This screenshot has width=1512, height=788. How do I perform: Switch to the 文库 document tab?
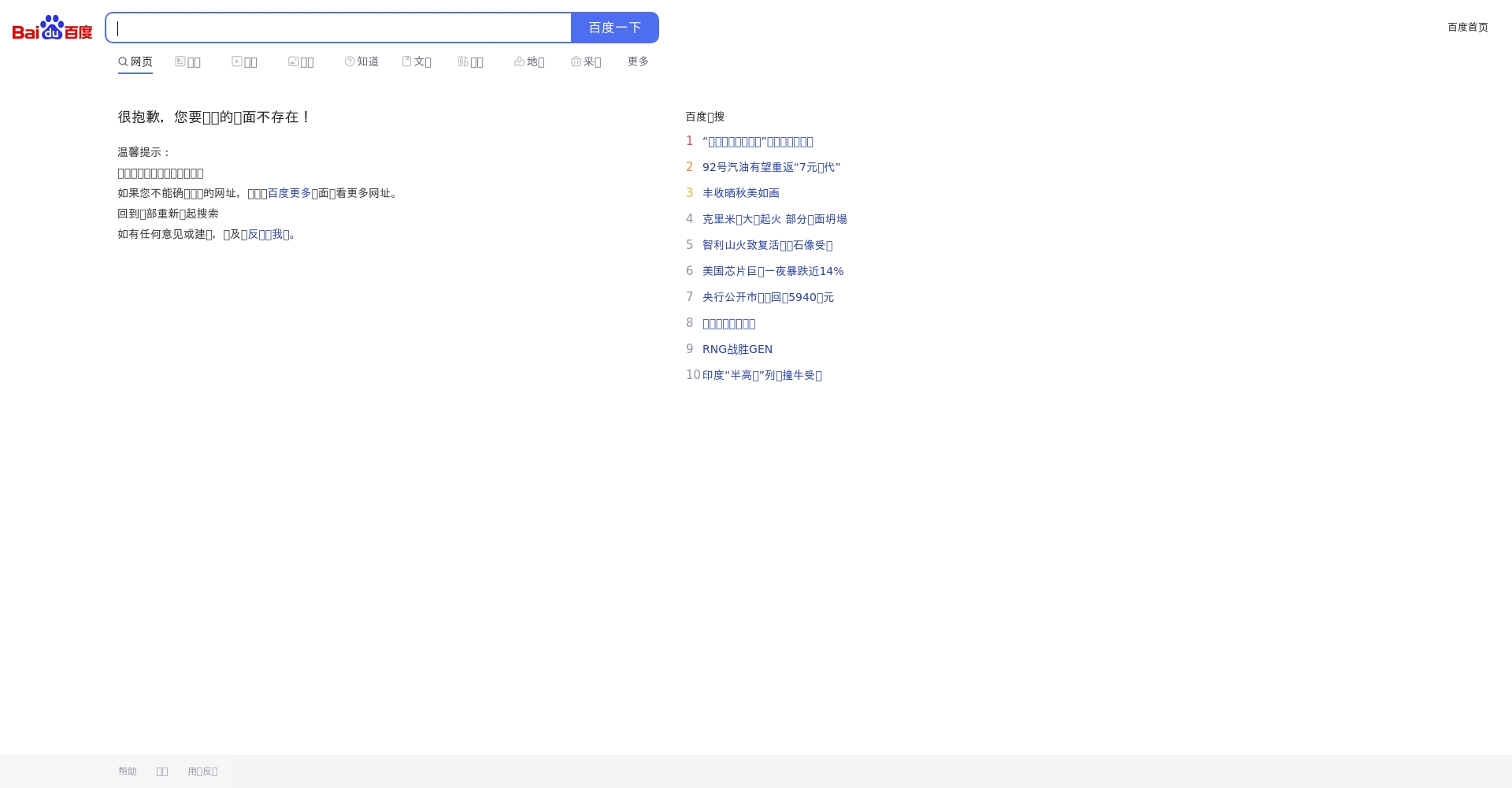click(417, 61)
